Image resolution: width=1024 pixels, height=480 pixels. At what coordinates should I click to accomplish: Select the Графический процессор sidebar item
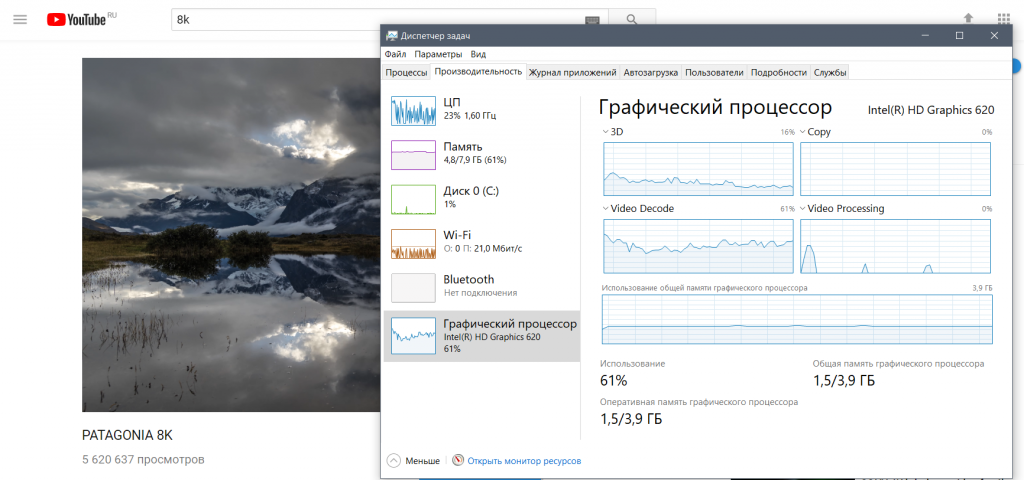pyautogui.click(x=482, y=336)
